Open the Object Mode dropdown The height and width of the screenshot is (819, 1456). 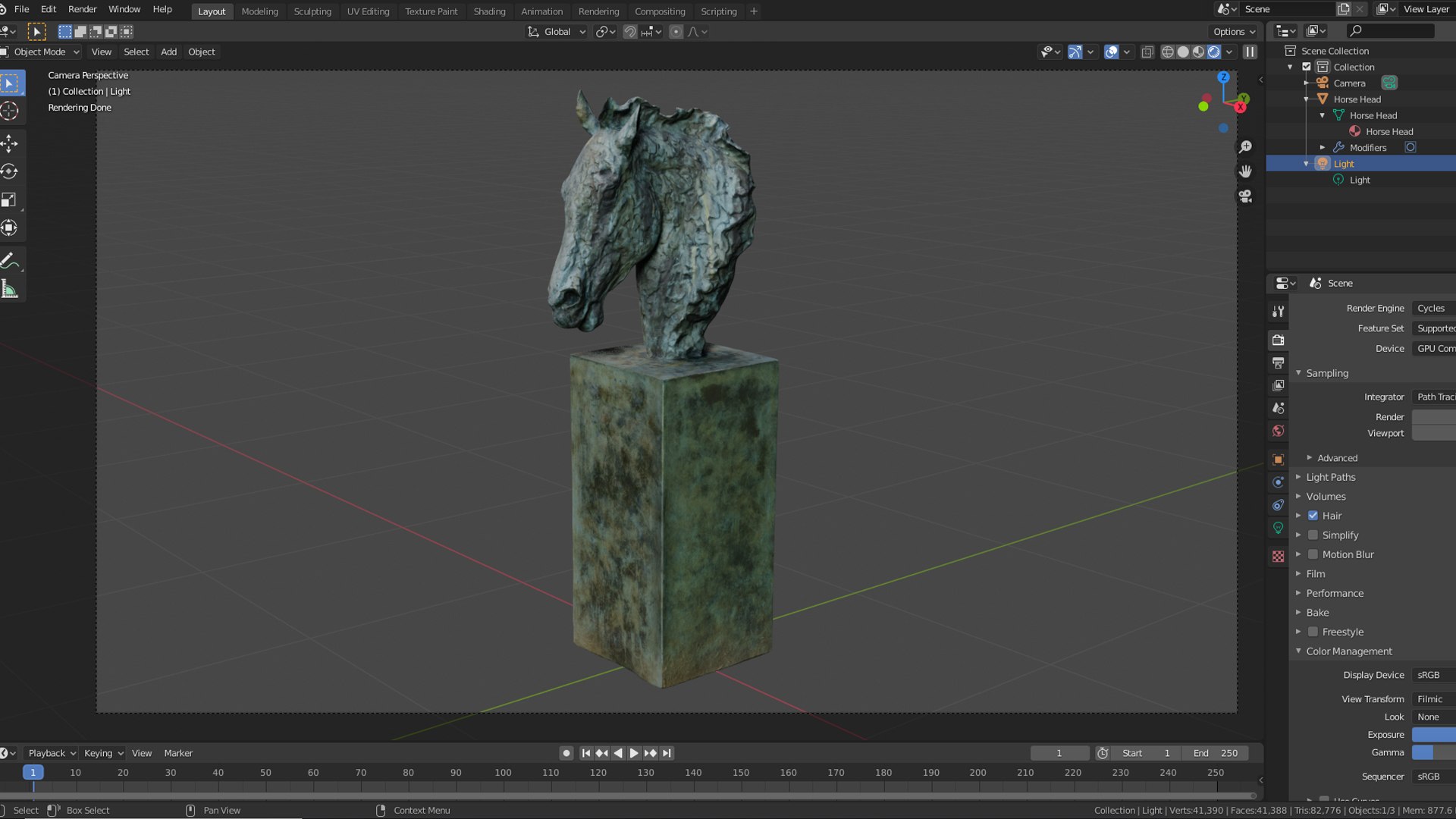point(42,52)
